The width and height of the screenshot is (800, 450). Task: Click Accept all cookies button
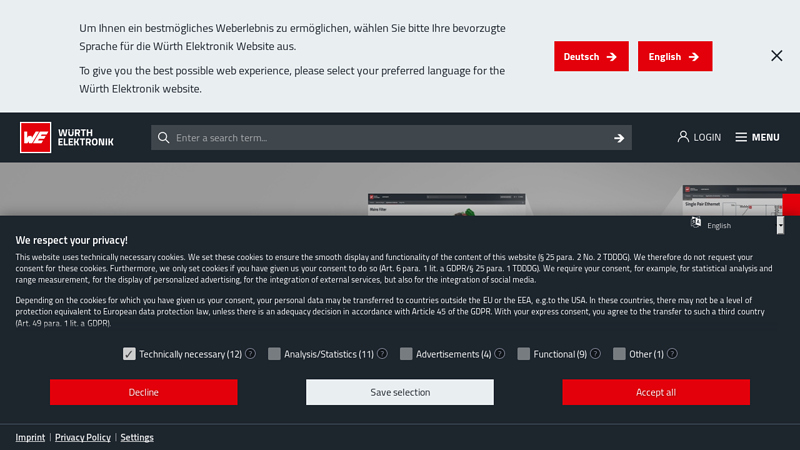[x=656, y=392]
